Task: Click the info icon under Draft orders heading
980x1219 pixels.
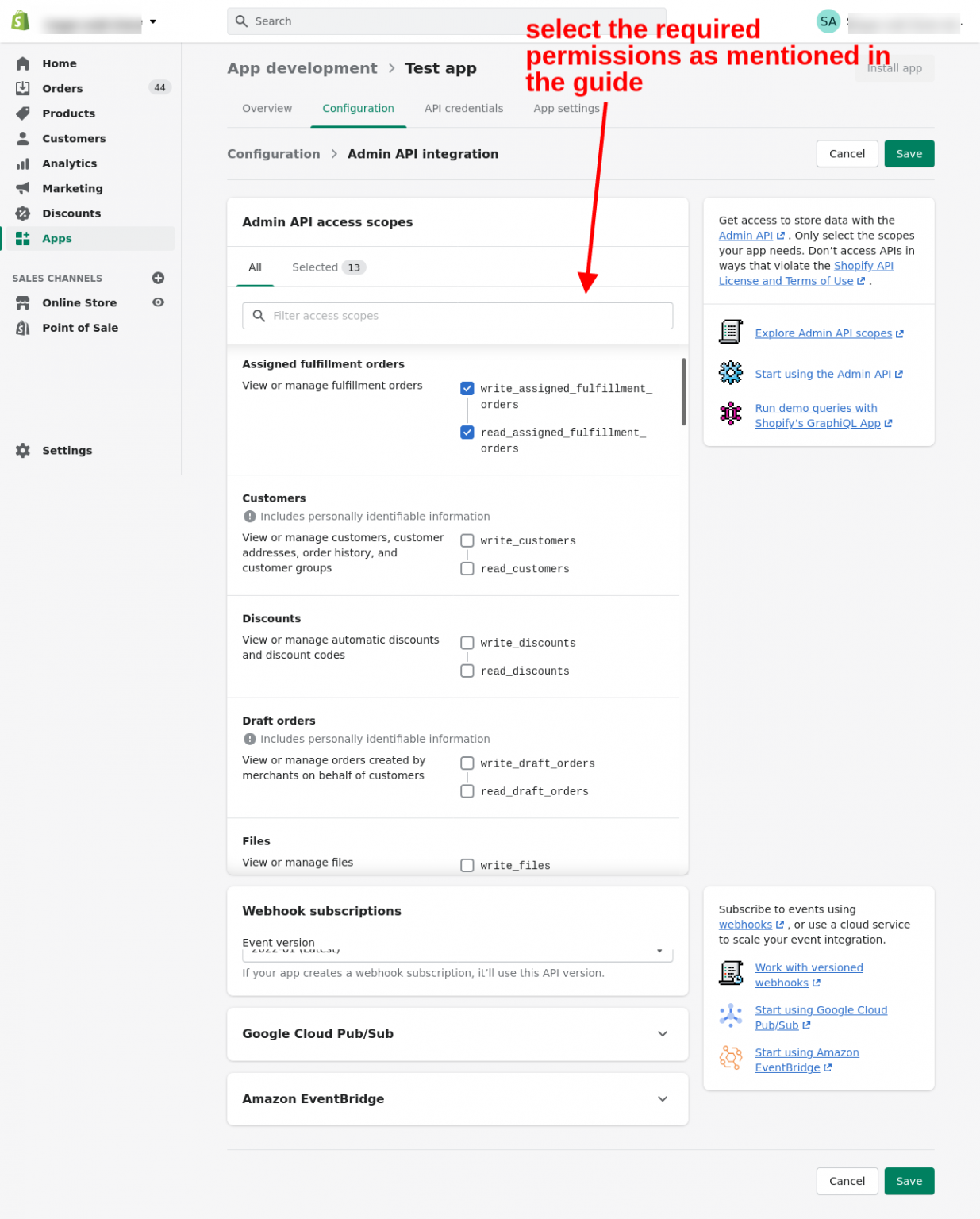Action: click(250, 739)
